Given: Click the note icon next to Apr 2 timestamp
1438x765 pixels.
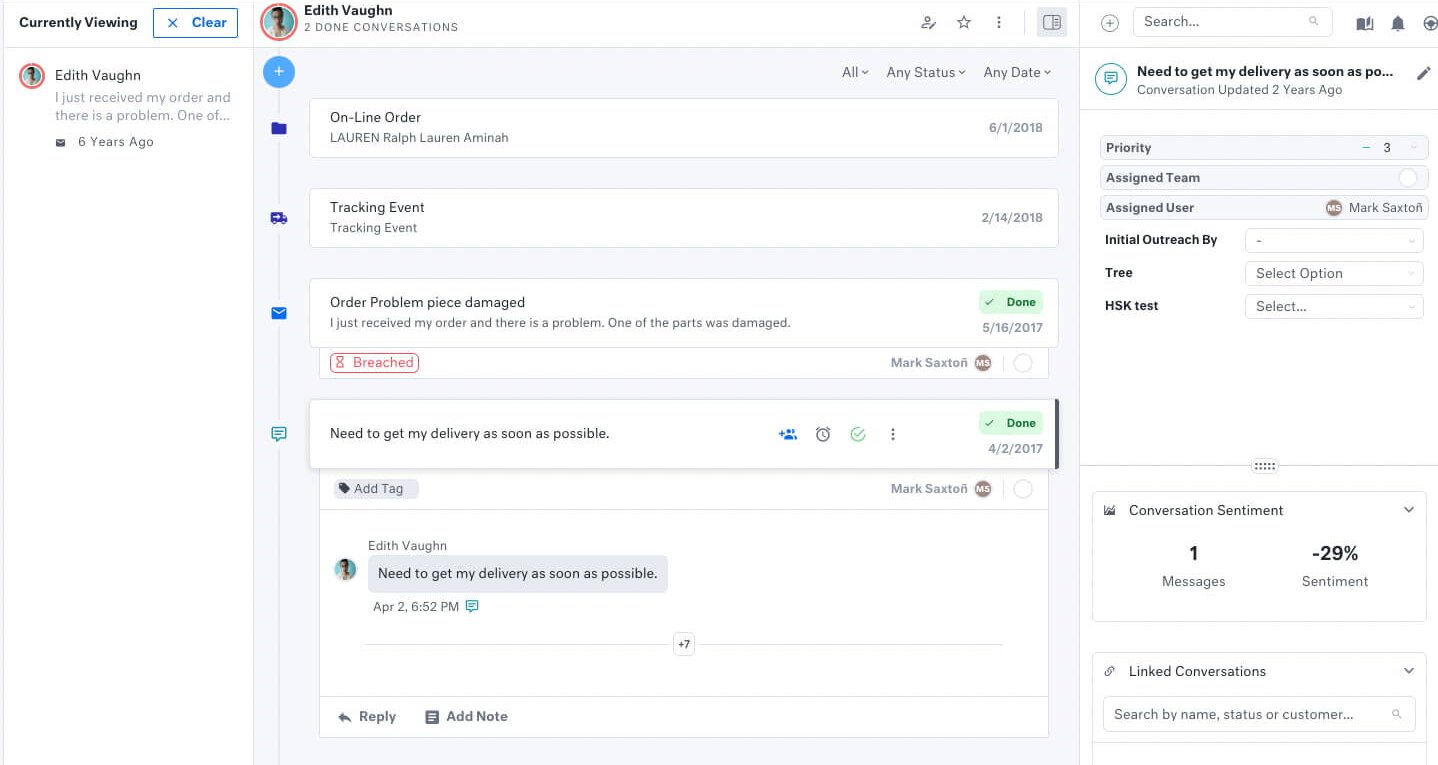Looking at the screenshot, I should coord(472,606).
